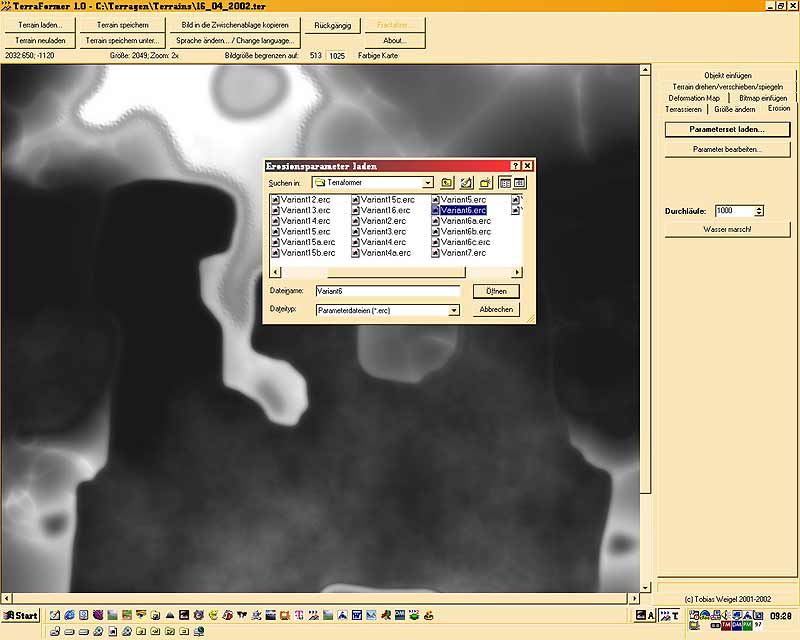Click the 'Wasser marsch!' button

pos(727,229)
